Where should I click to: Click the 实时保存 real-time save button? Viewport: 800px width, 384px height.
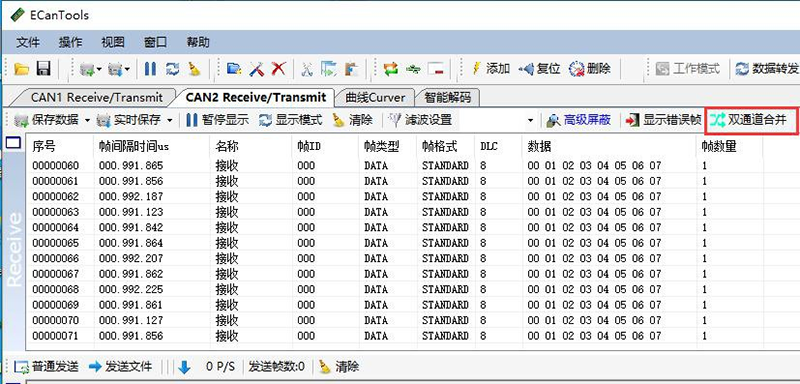(130, 120)
